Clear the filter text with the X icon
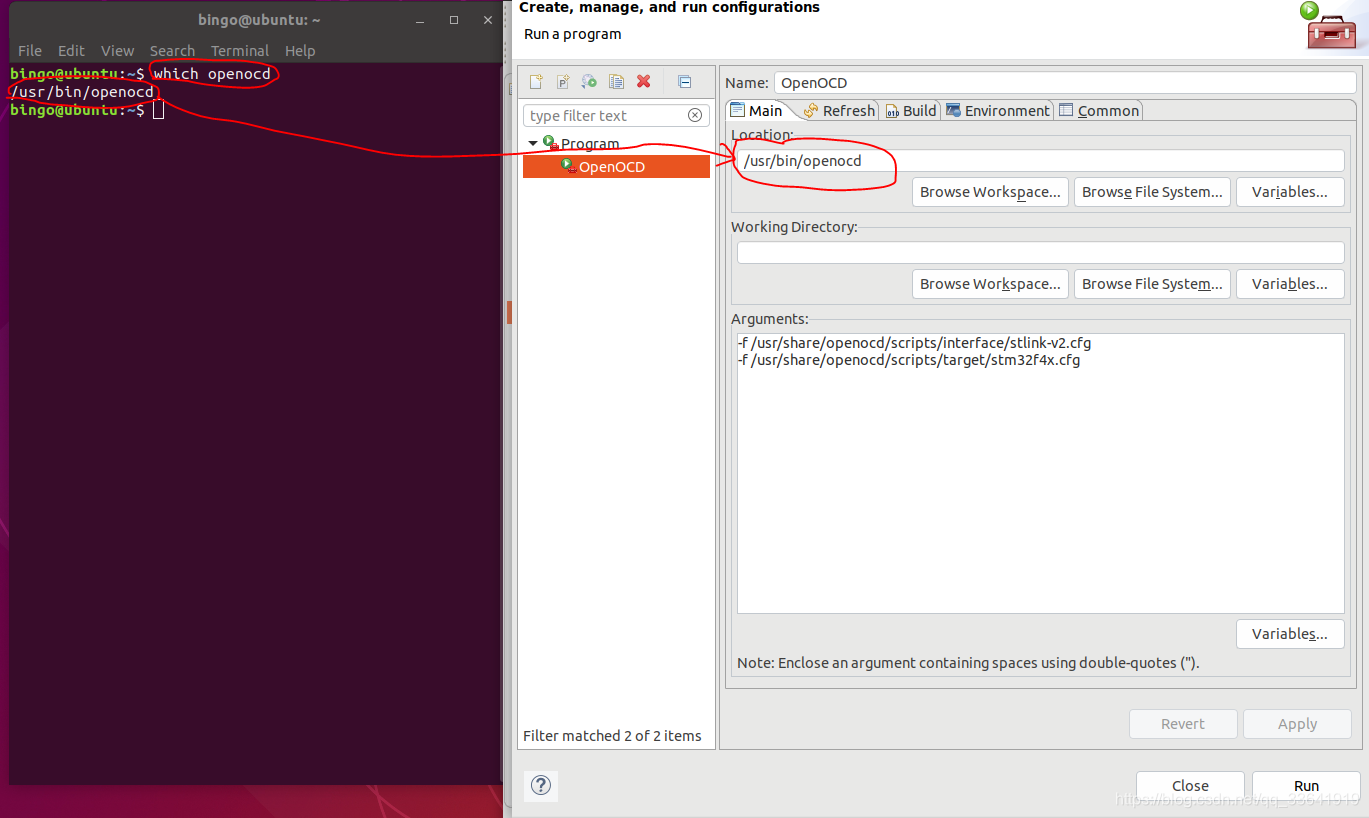Viewport: 1369px width, 818px height. coord(695,116)
